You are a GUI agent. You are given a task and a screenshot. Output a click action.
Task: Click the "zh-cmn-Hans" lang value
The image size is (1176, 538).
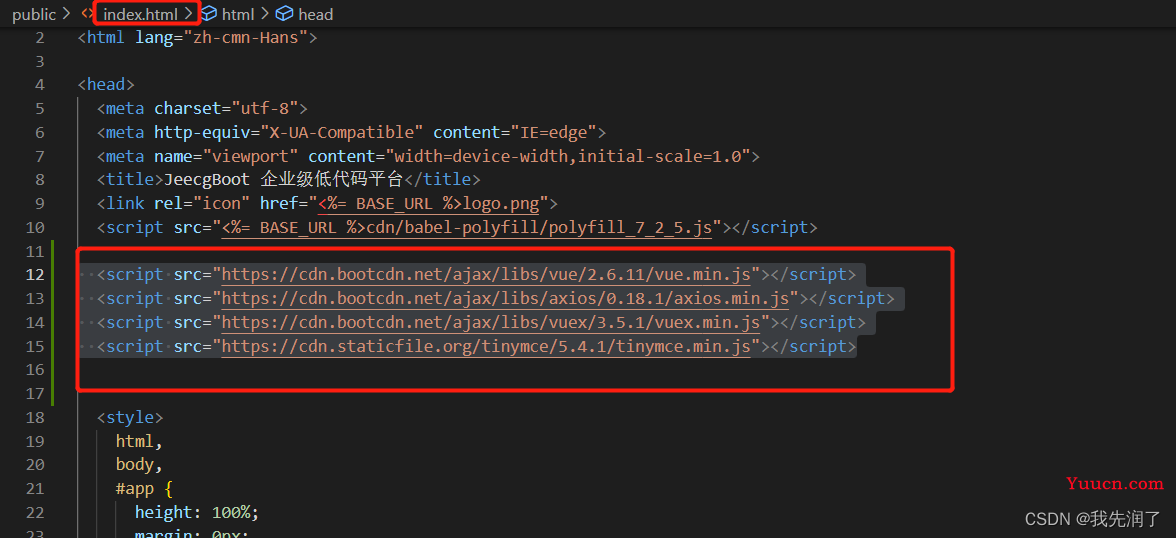click(245, 38)
